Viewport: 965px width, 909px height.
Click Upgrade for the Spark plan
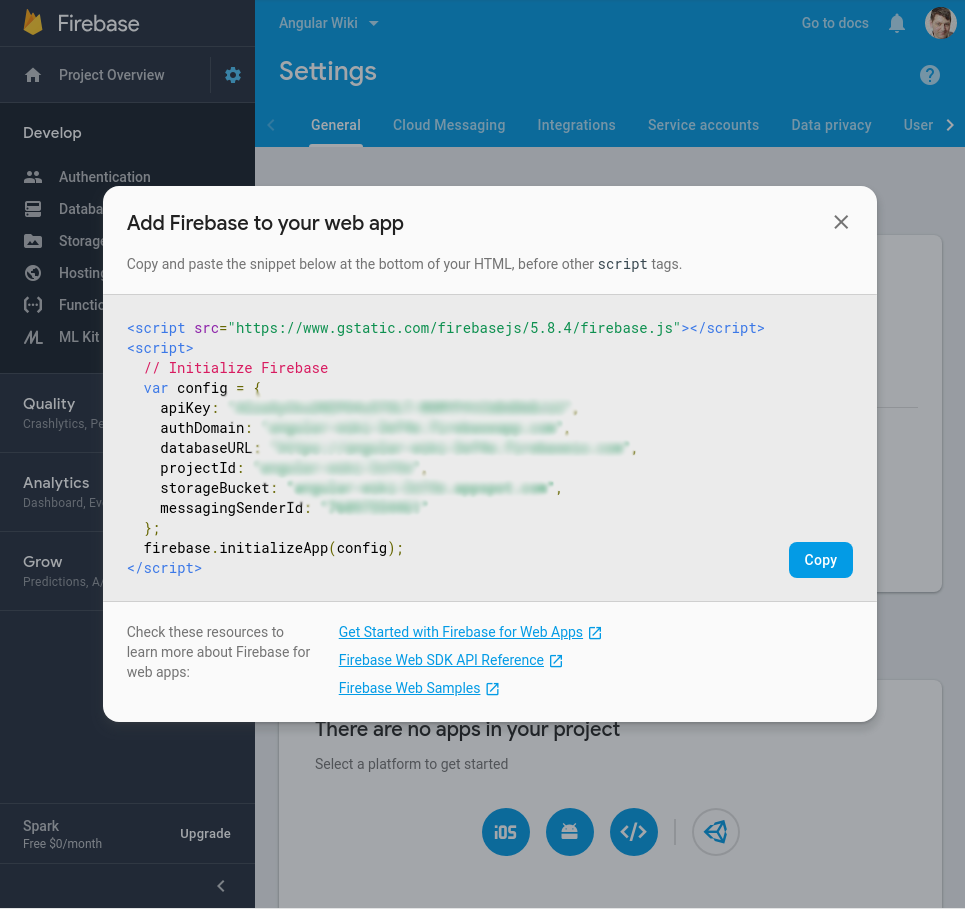coord(205,834)
